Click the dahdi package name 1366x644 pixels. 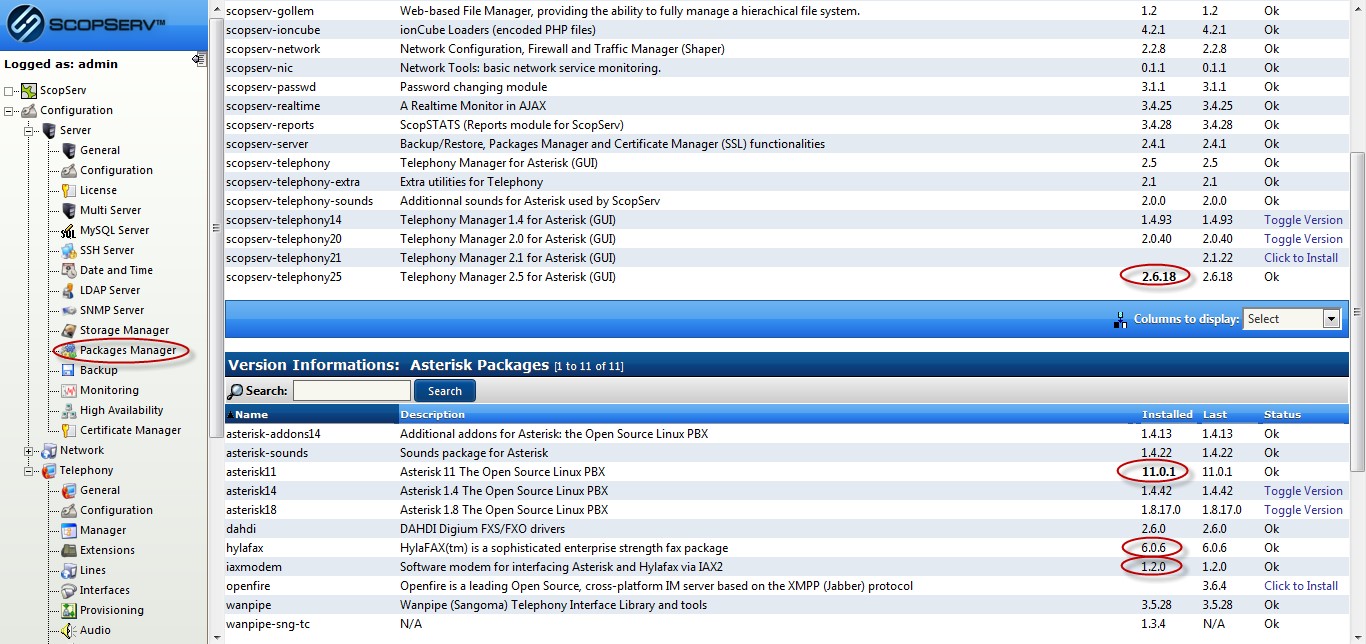(x=241, y=529)
